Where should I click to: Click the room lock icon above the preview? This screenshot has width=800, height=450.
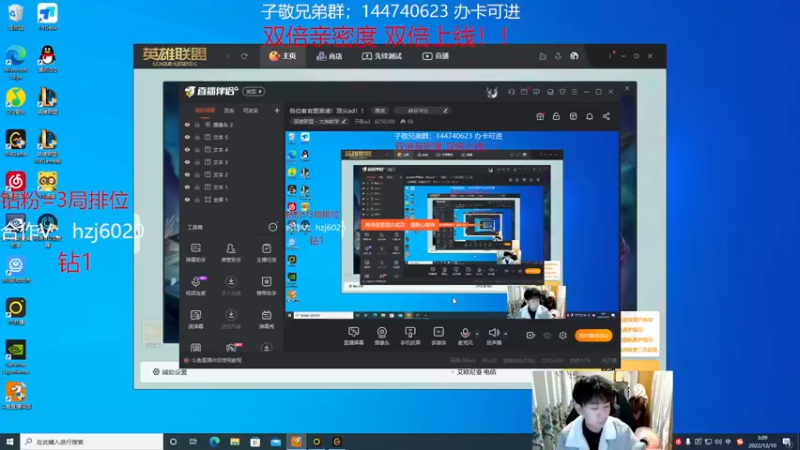pos(556,116)
